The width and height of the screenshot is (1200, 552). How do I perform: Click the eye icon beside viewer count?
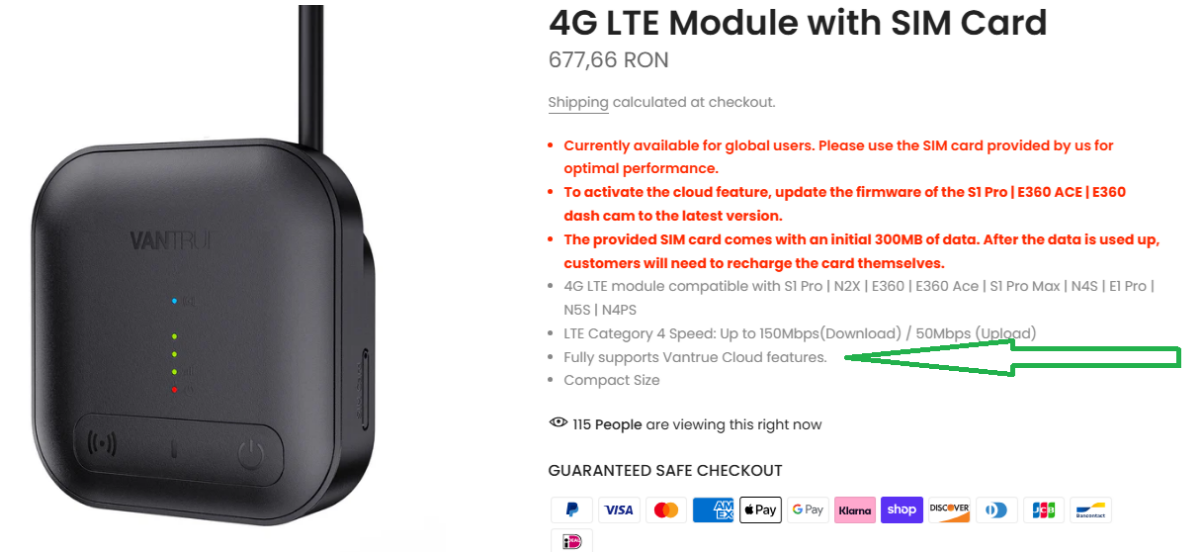(559, 423)
